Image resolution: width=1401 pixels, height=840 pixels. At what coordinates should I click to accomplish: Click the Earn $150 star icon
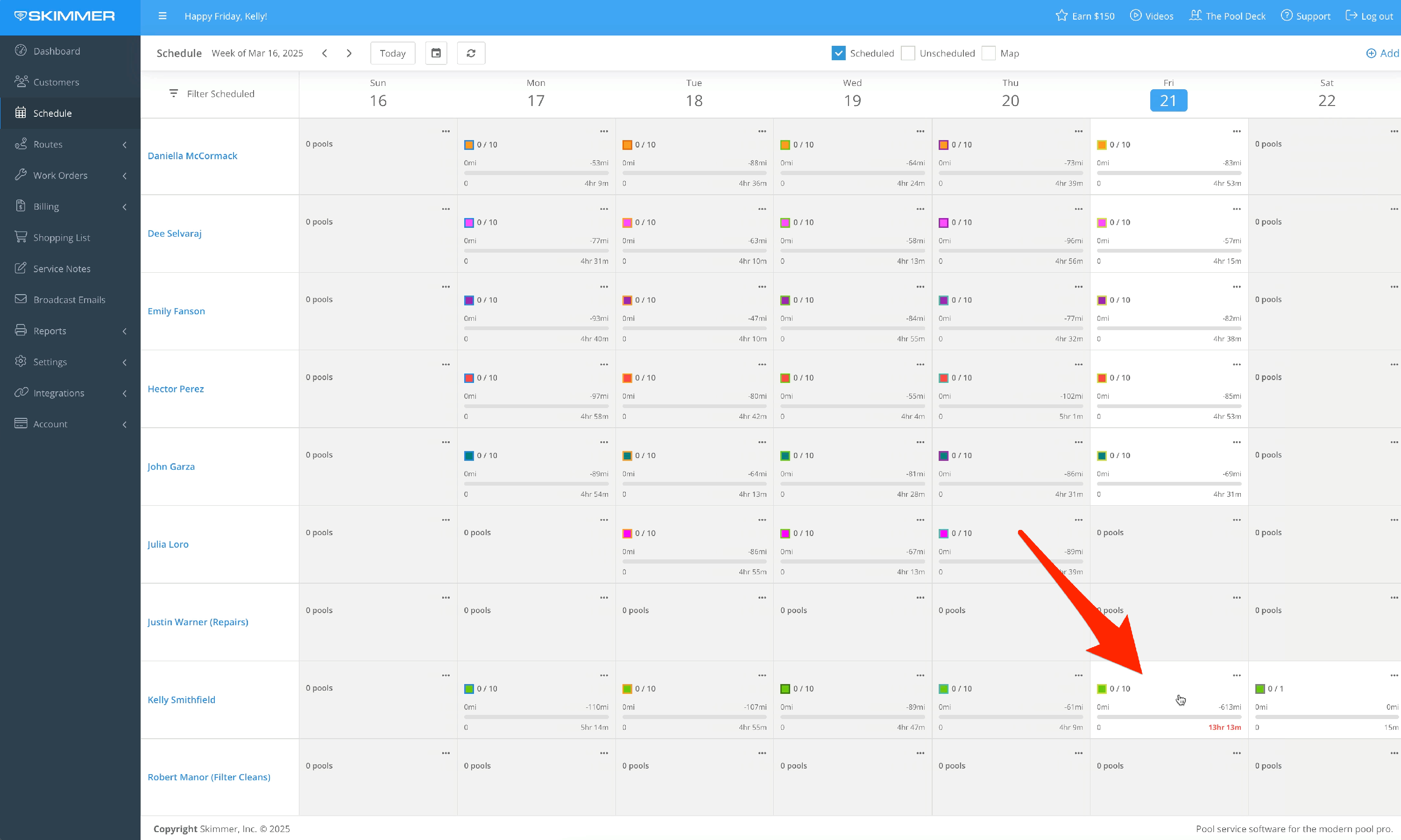(1061, 16)
